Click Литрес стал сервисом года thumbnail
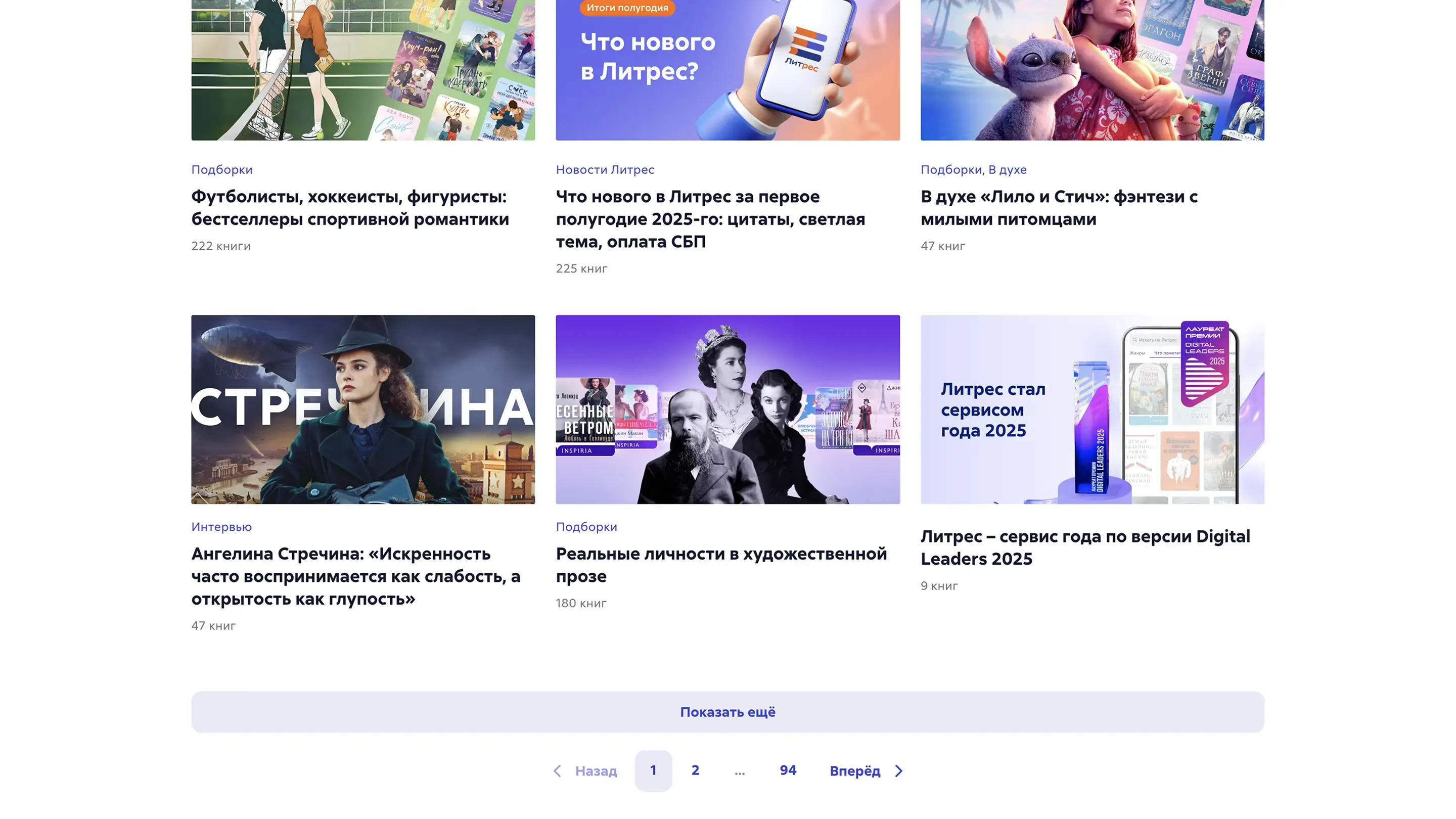Screen dimensions: 1456x819 pos(1092,409)
